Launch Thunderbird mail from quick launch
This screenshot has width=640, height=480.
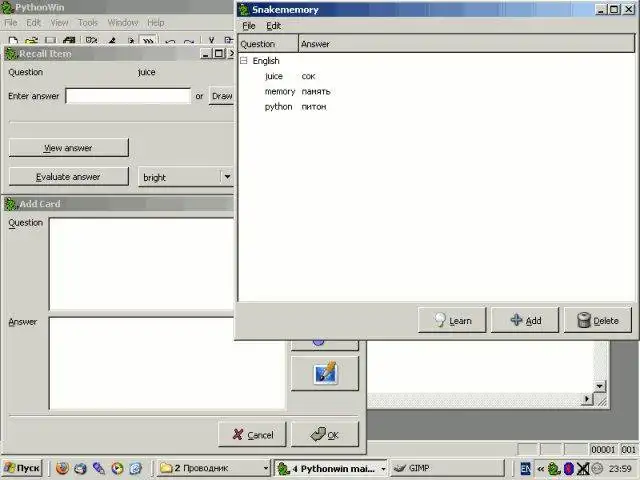(80, 468)
